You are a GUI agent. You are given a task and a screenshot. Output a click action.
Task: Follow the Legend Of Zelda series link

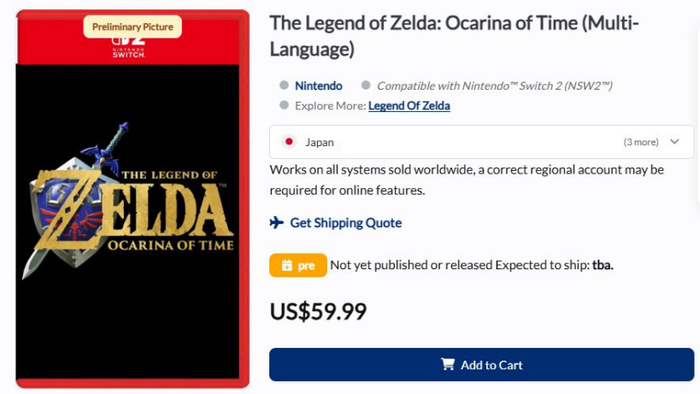[409, 106]
